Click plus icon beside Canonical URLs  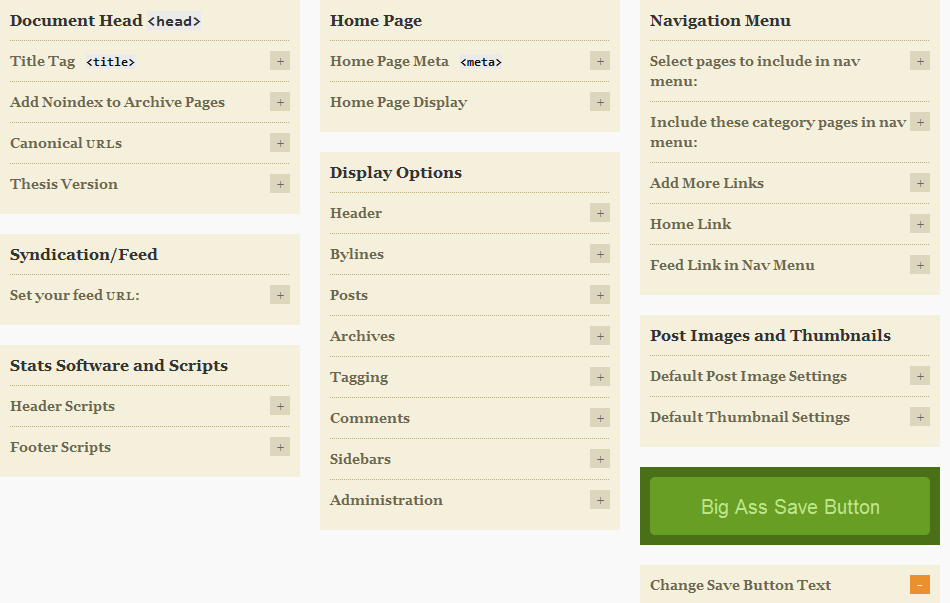(x=280, y=144)
